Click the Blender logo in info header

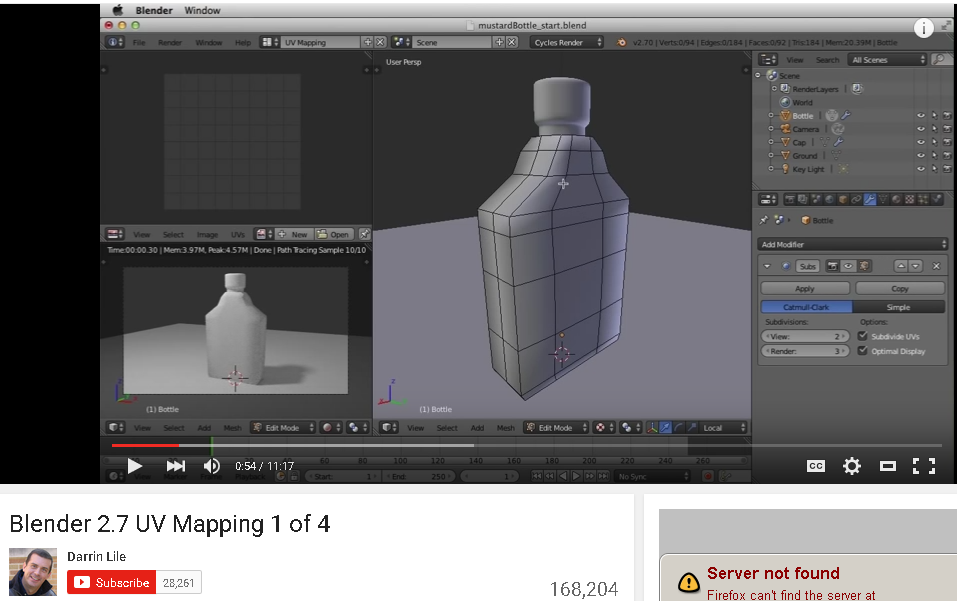(621, 43)
